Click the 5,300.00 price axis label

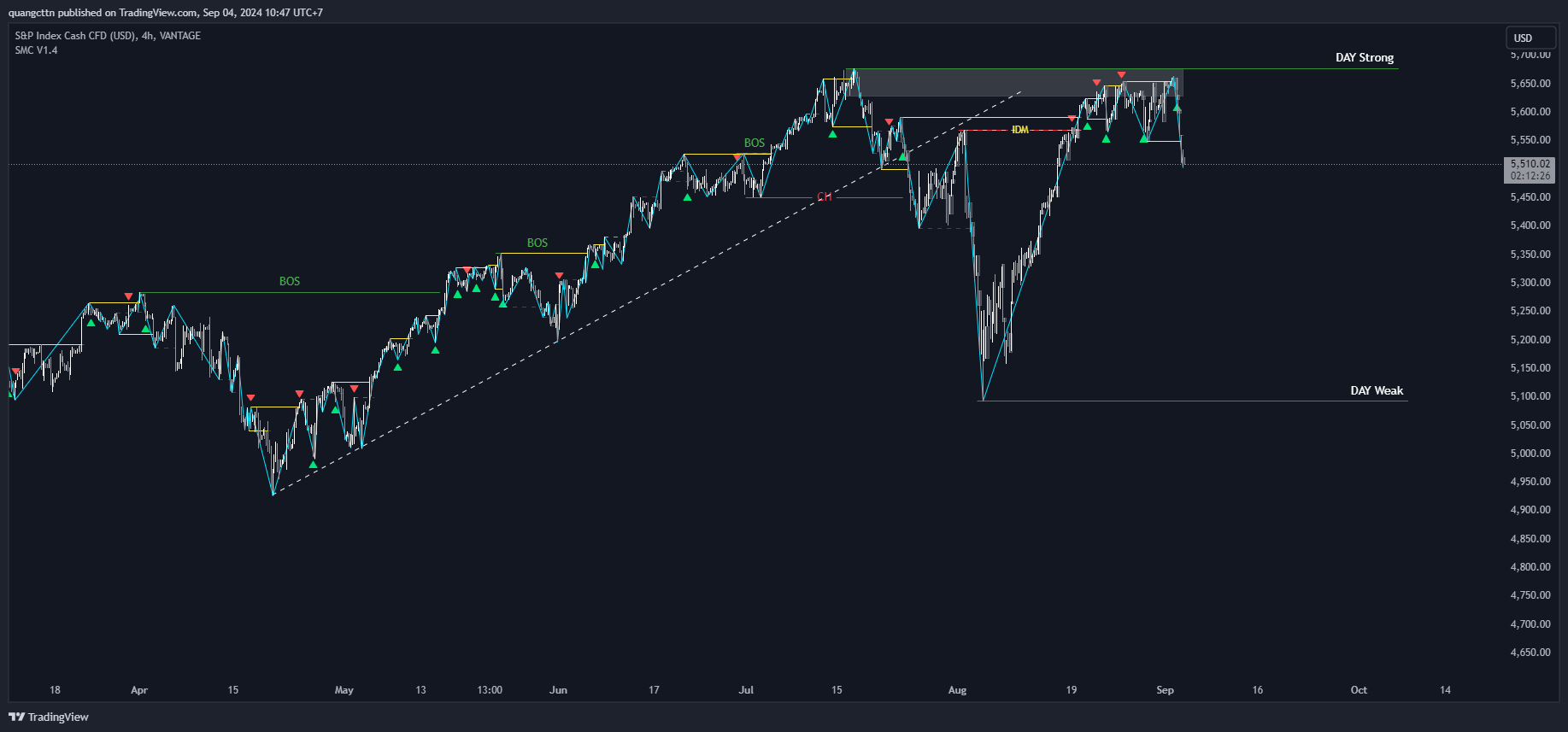1530,283
